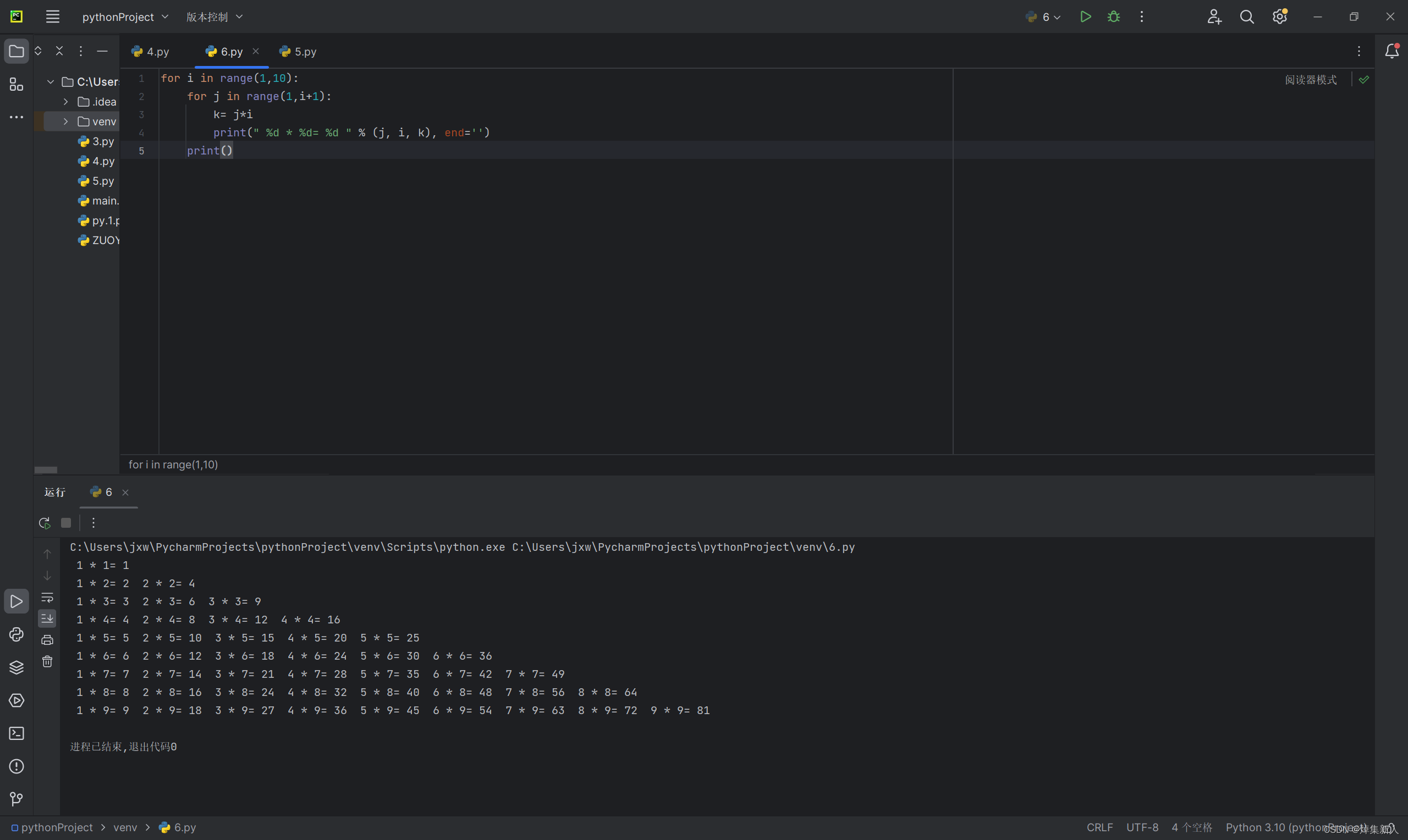Click the green Run button in top toolbar
The height and width of the screenshot is (840, 1408).
(x=1085, y=17)
